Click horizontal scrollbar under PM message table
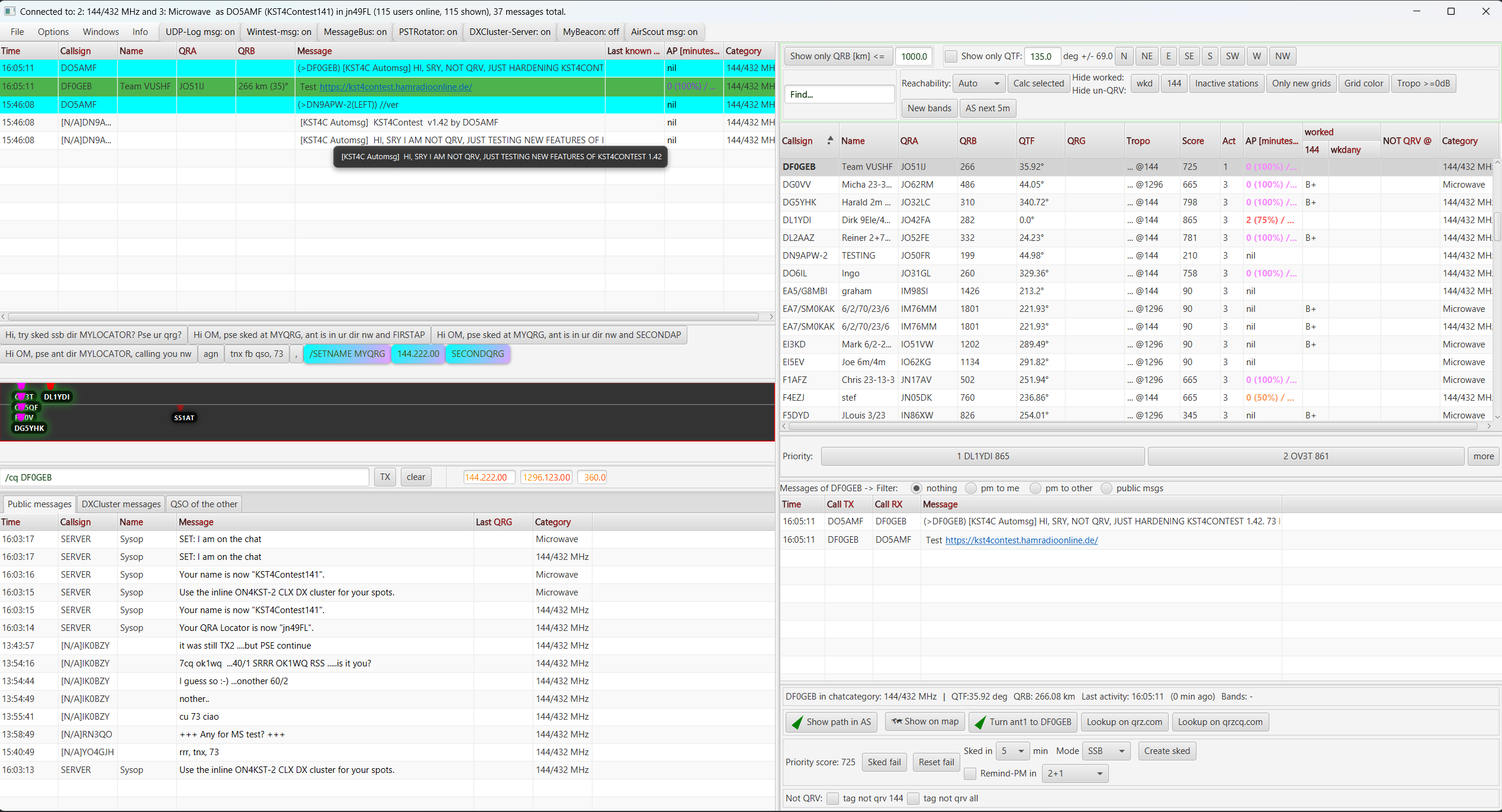Screen dimensions: 1502x812 click(384, 317)
